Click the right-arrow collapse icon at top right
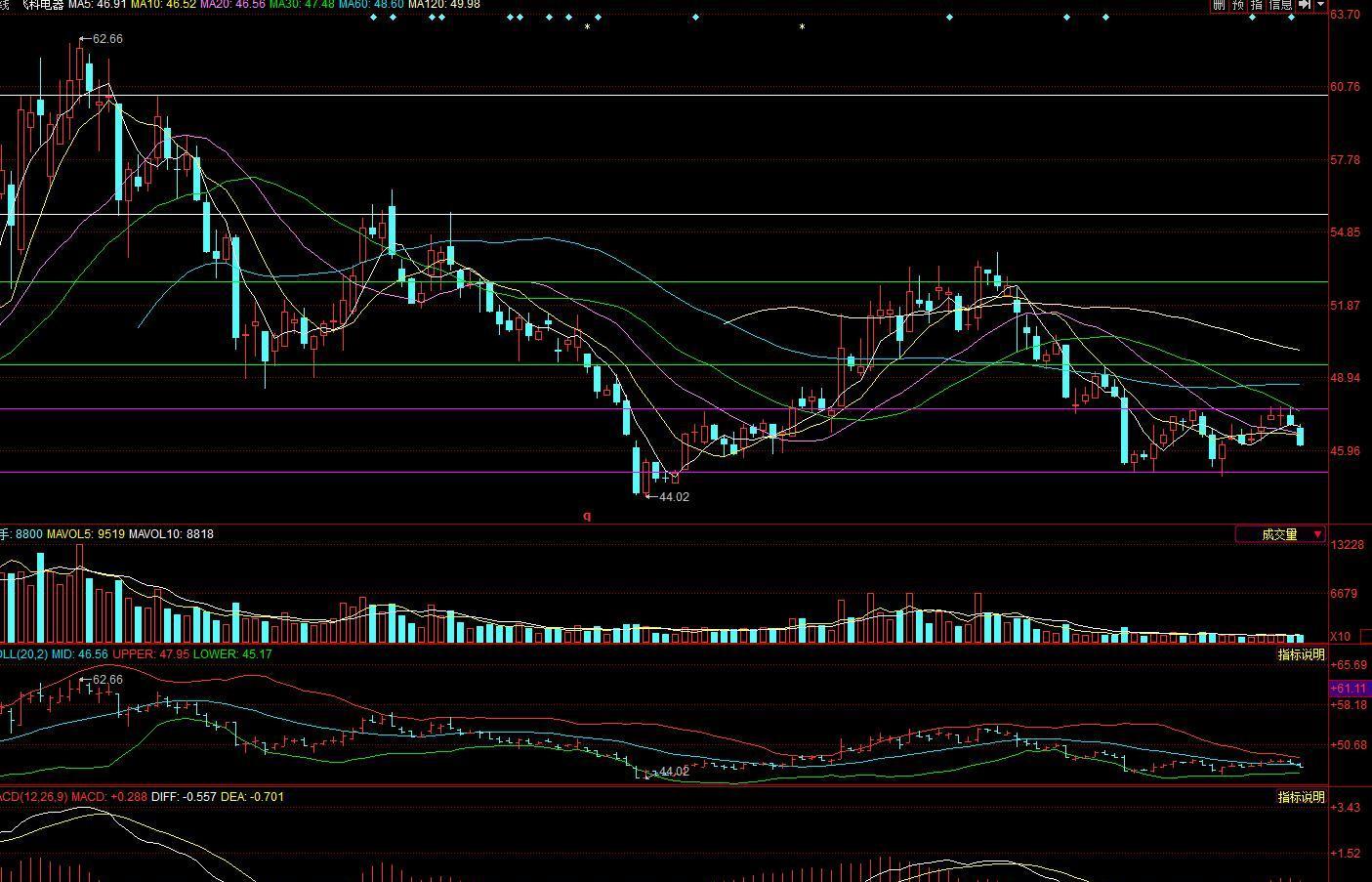The height and width of the screenshot is (882, 1372). [x=1305, y=5]
